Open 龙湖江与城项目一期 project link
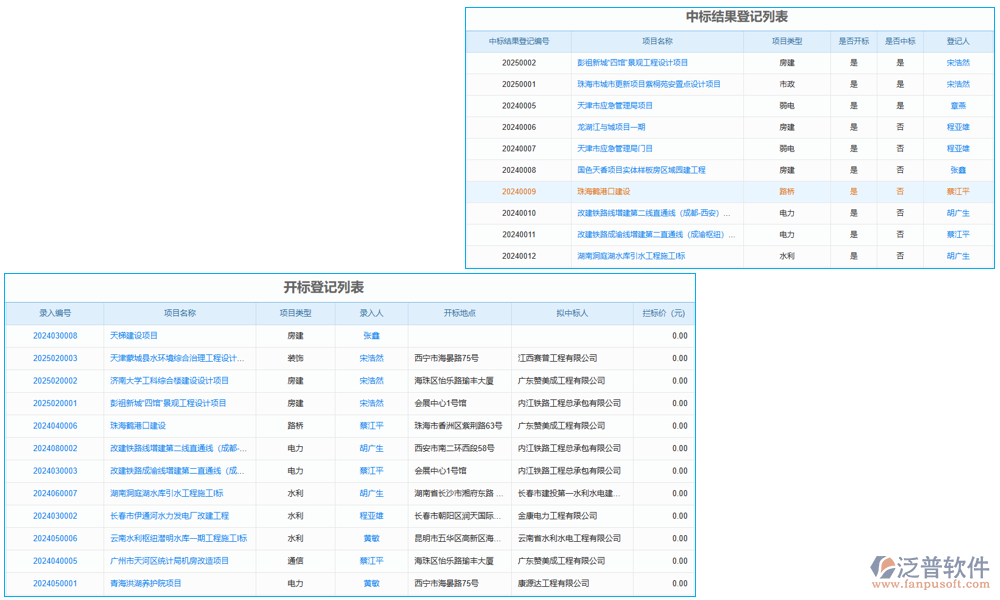1000x600 pixels. [611, 127]
